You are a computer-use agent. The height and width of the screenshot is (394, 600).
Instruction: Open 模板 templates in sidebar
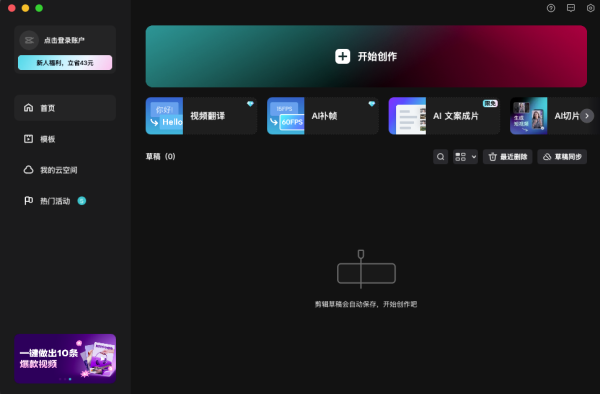[x=65, y=139]
